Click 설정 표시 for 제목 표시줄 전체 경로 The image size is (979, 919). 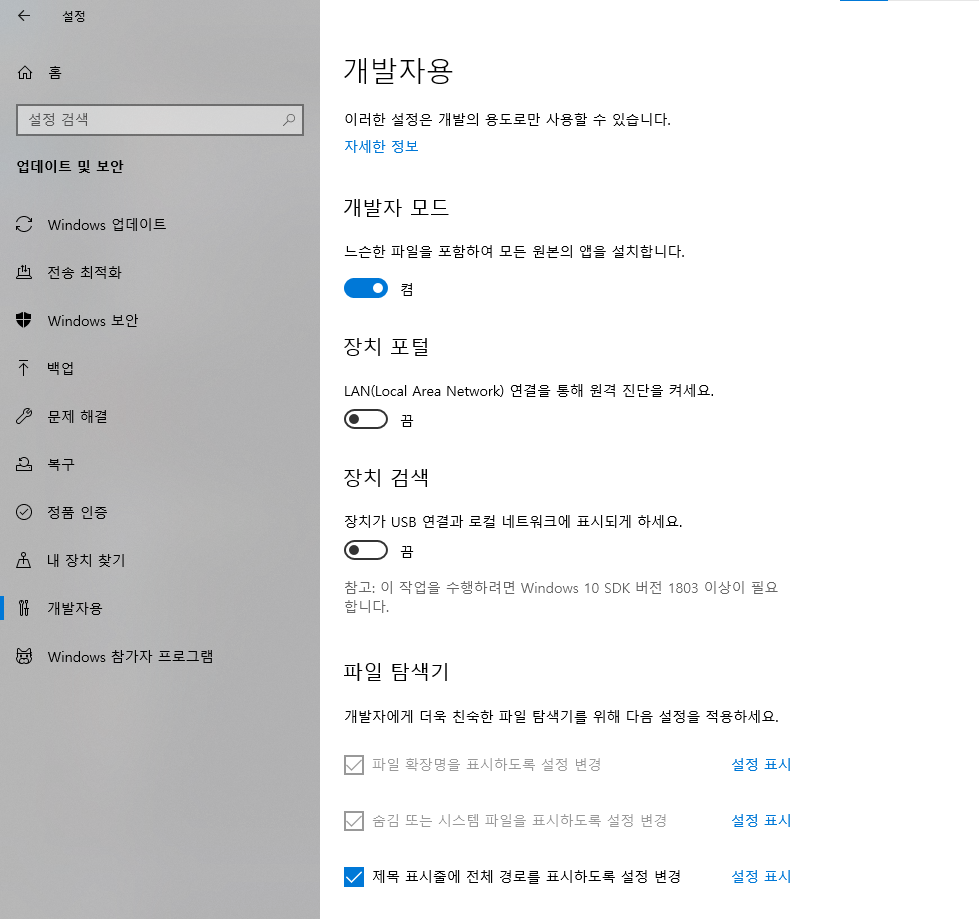[x=761, y=877]
